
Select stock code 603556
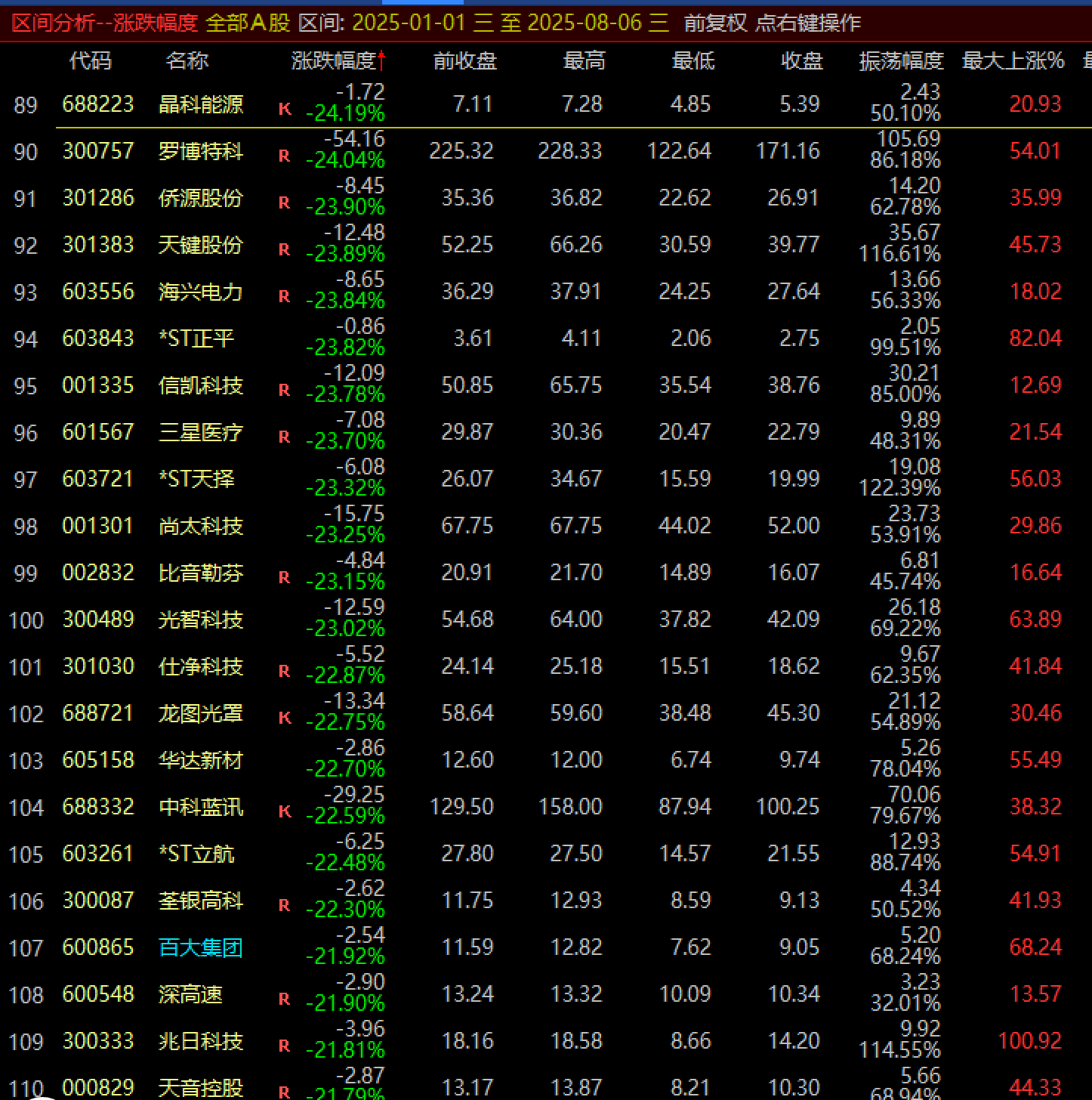coord(98,291)
